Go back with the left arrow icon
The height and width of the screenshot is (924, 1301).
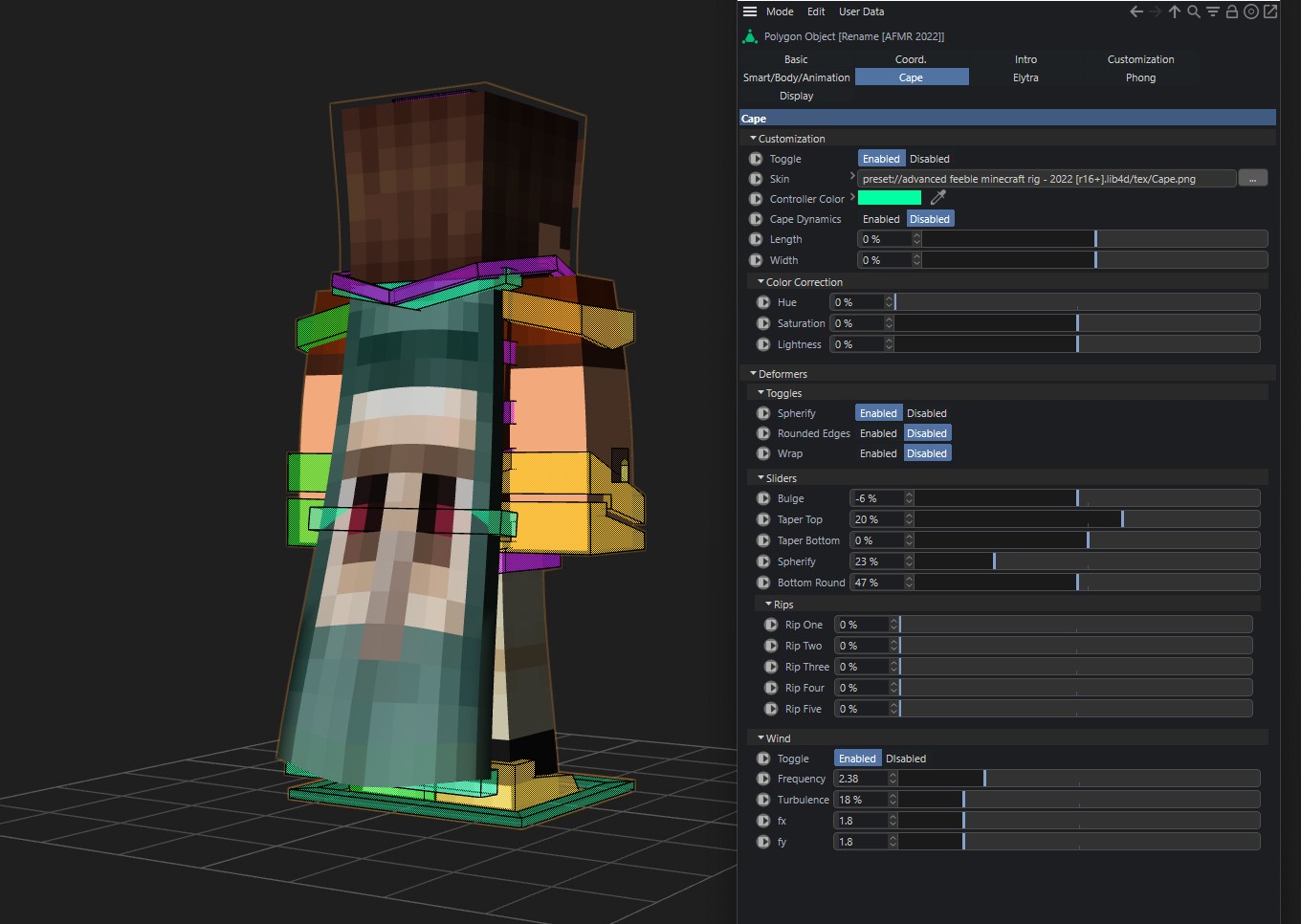tap(1136, 11)
